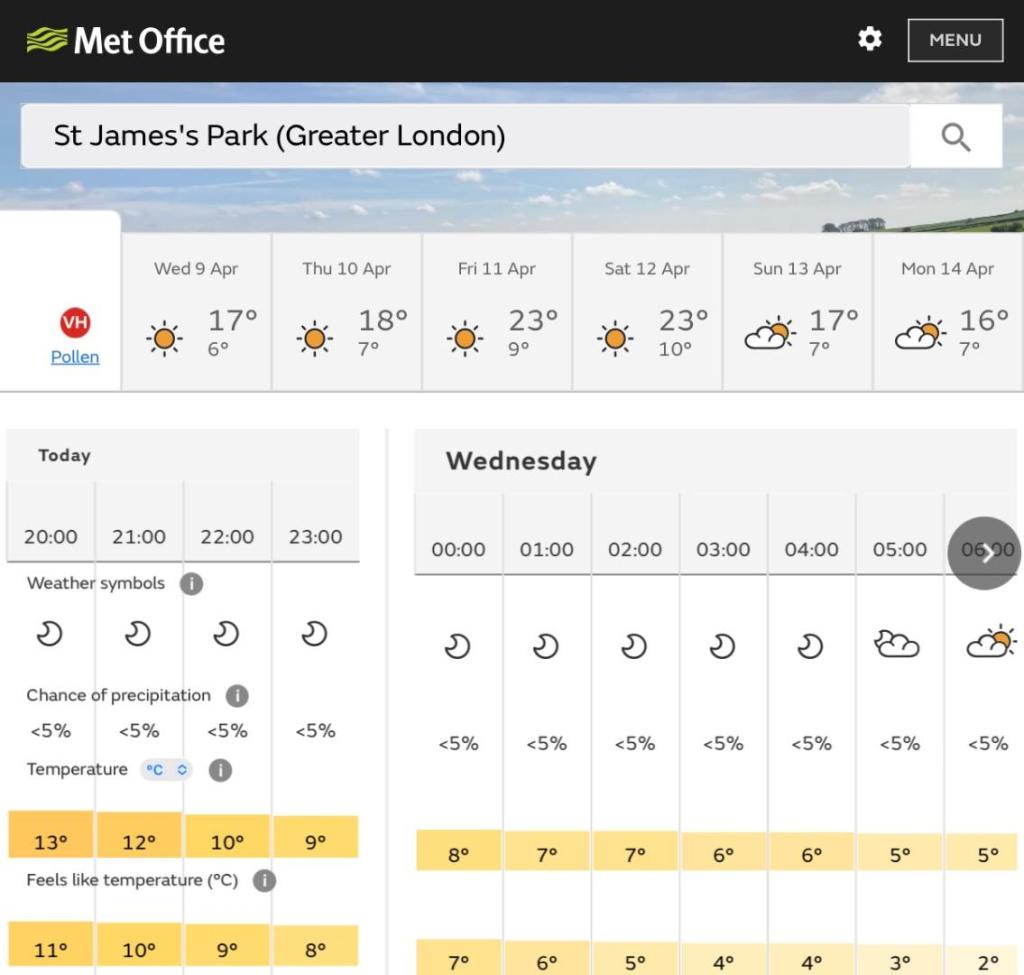
Task: Click the Met Office logo
Action: coord(126,41)
